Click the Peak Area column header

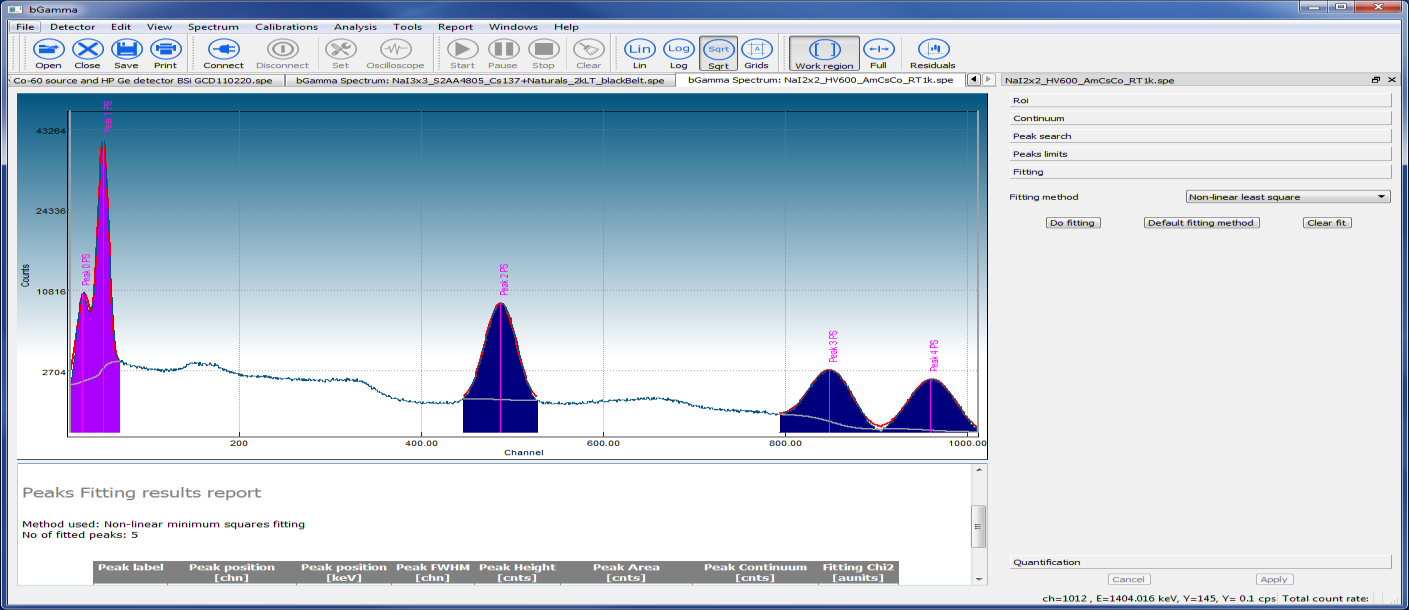pos(626,572)
